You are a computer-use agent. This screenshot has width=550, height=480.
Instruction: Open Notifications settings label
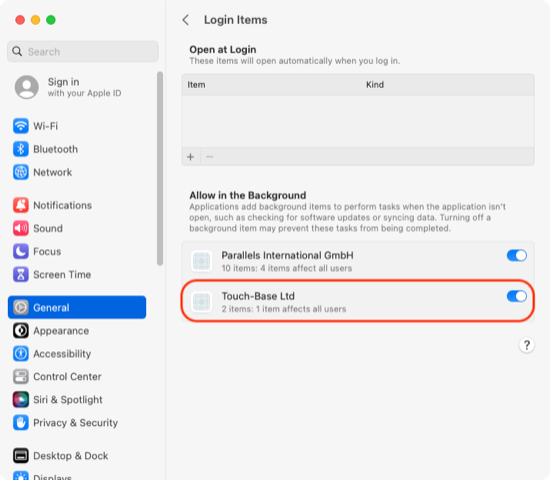point(62,205)
